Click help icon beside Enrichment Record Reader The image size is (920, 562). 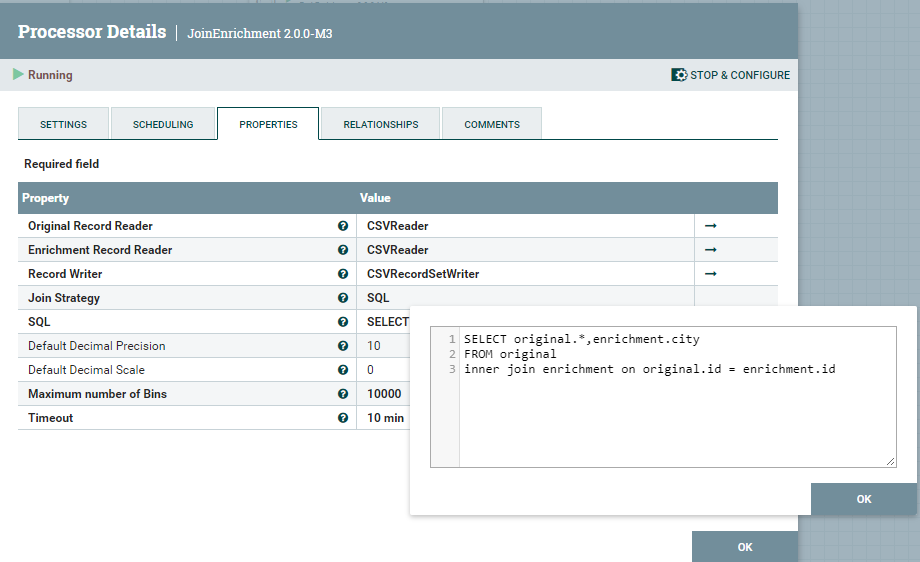click(343, 250)
